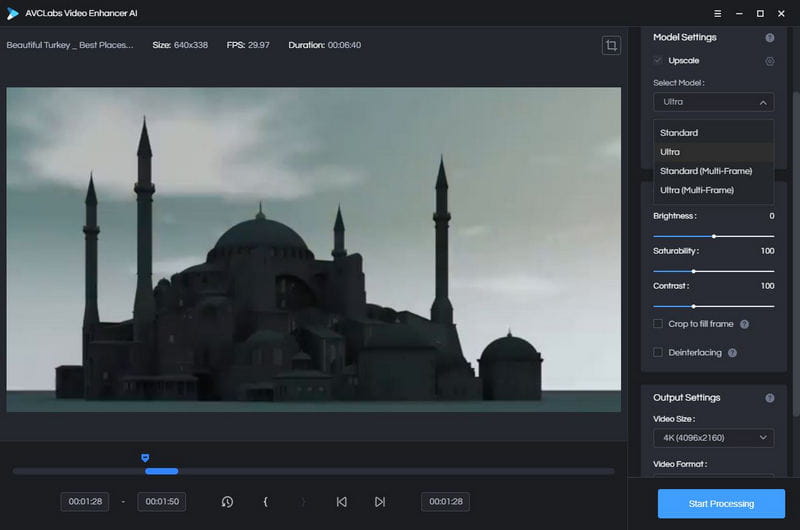Set trim start with left brace icon
800x530 pixels.
click(265, 502)
